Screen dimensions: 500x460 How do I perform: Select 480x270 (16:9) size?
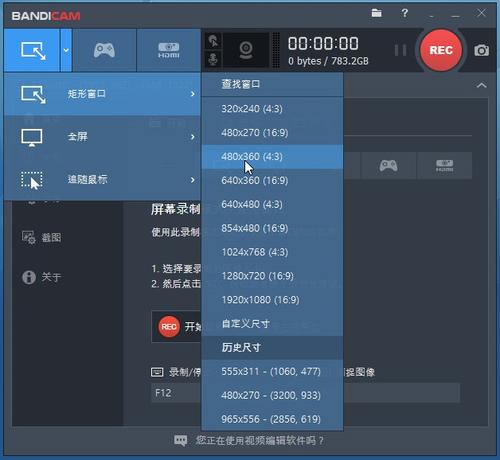pos(272,133)
